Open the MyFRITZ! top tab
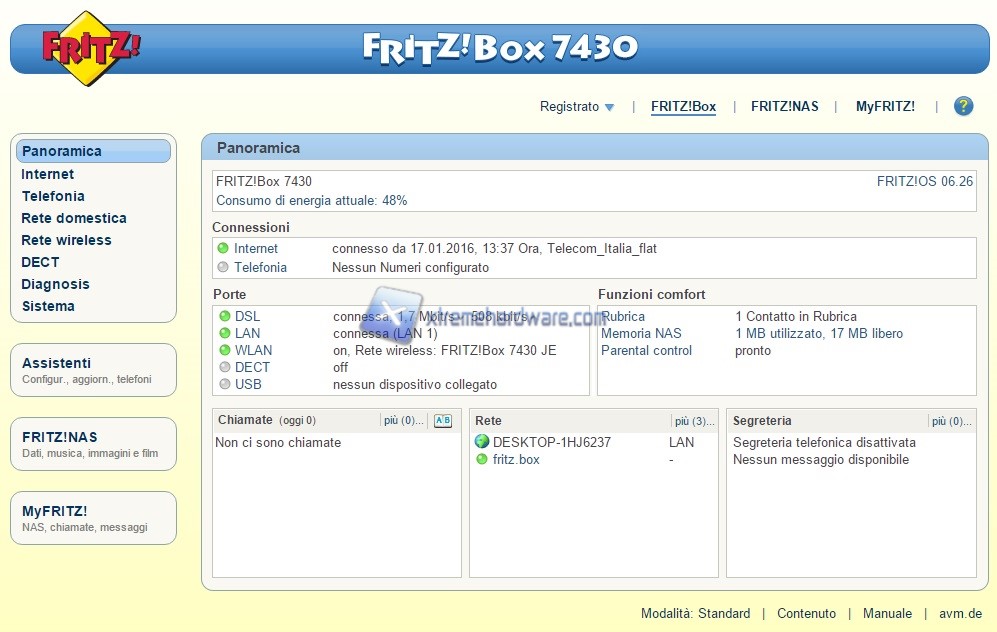 tap(885, 107)
